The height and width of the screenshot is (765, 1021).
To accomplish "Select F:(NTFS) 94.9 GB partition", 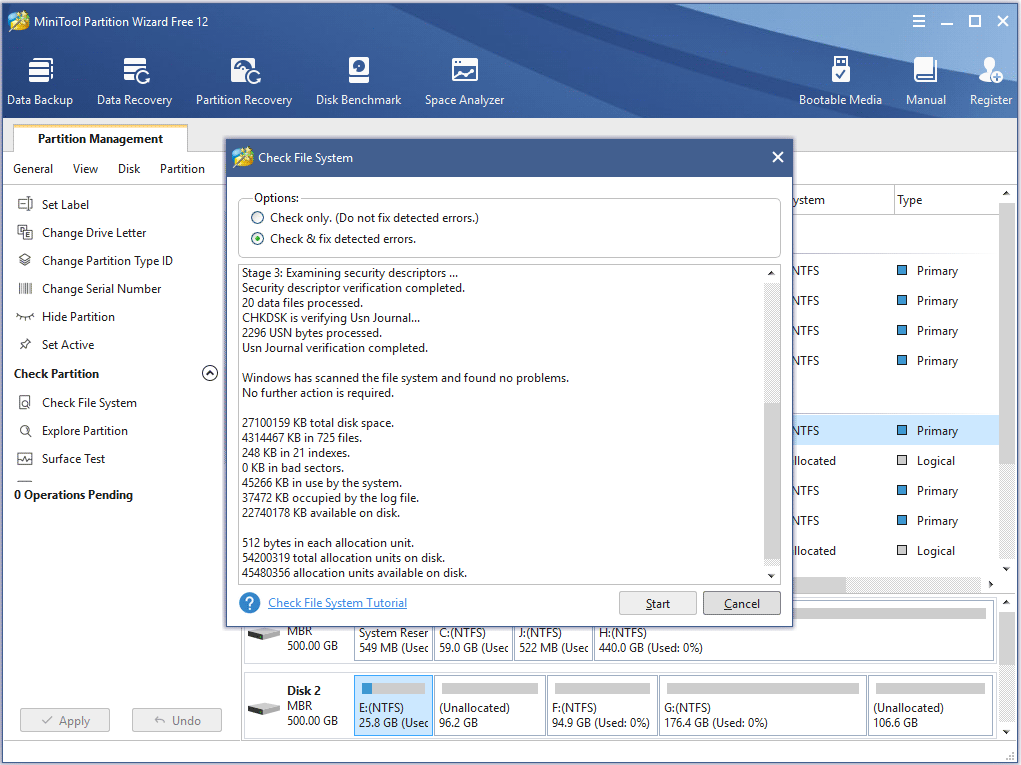I will point(602,706).
